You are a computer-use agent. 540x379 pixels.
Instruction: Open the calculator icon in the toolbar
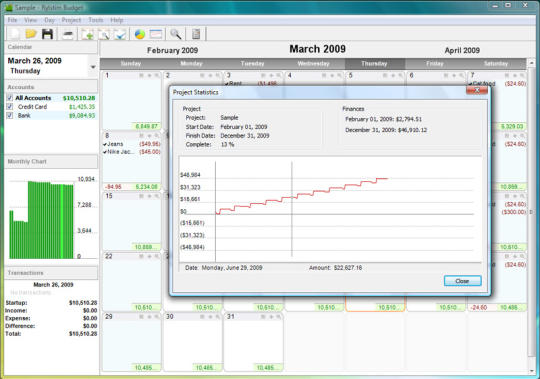click(196, 34)
